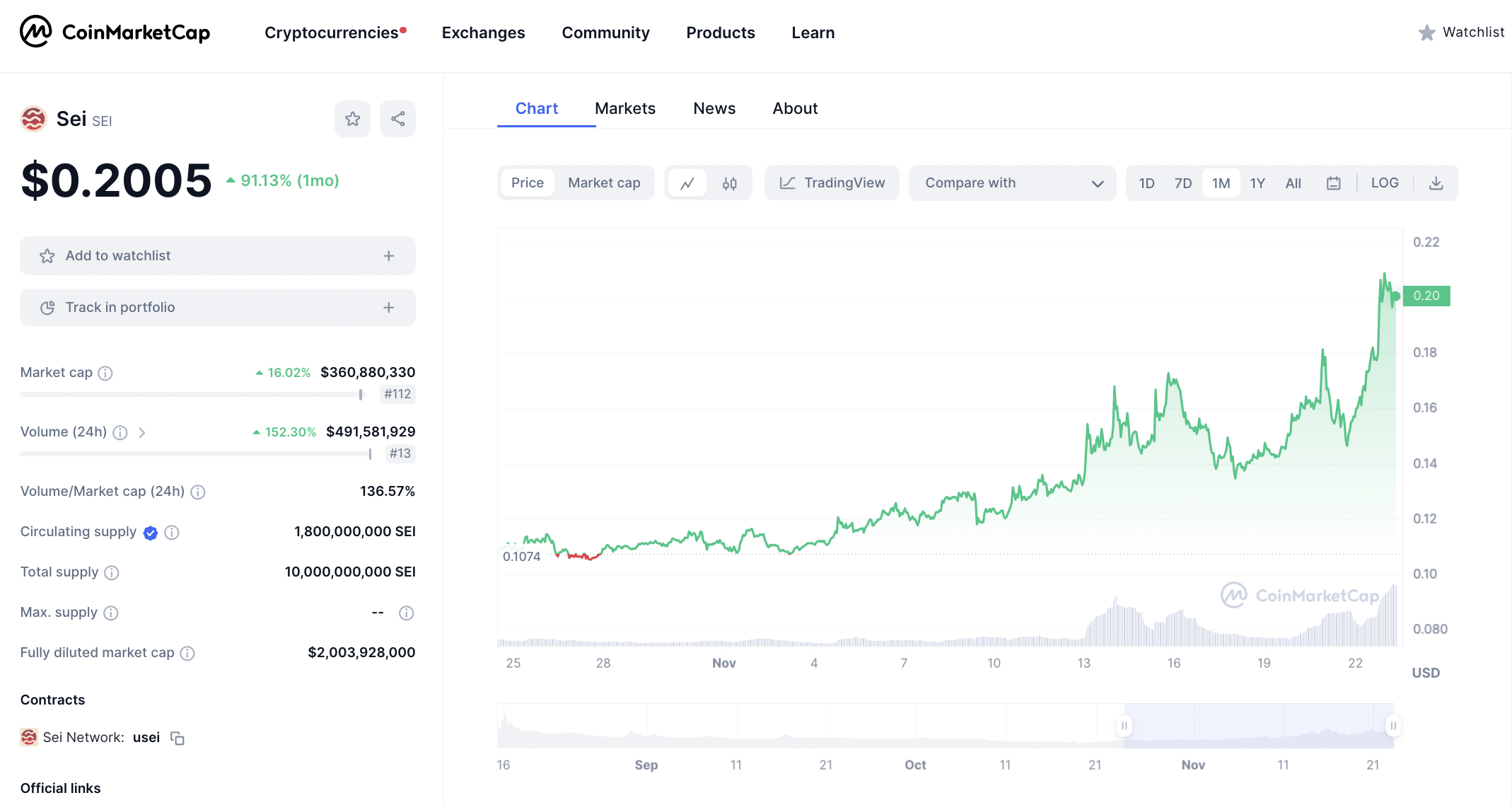Open the share icon next to Sei

(x=397, y=119)
